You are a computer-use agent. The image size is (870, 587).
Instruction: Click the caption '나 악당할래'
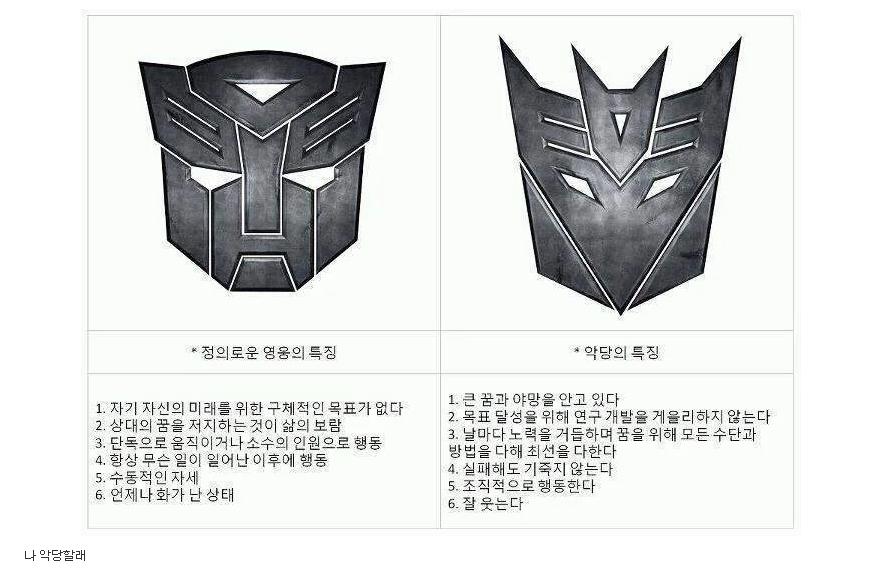click(55, 555)
